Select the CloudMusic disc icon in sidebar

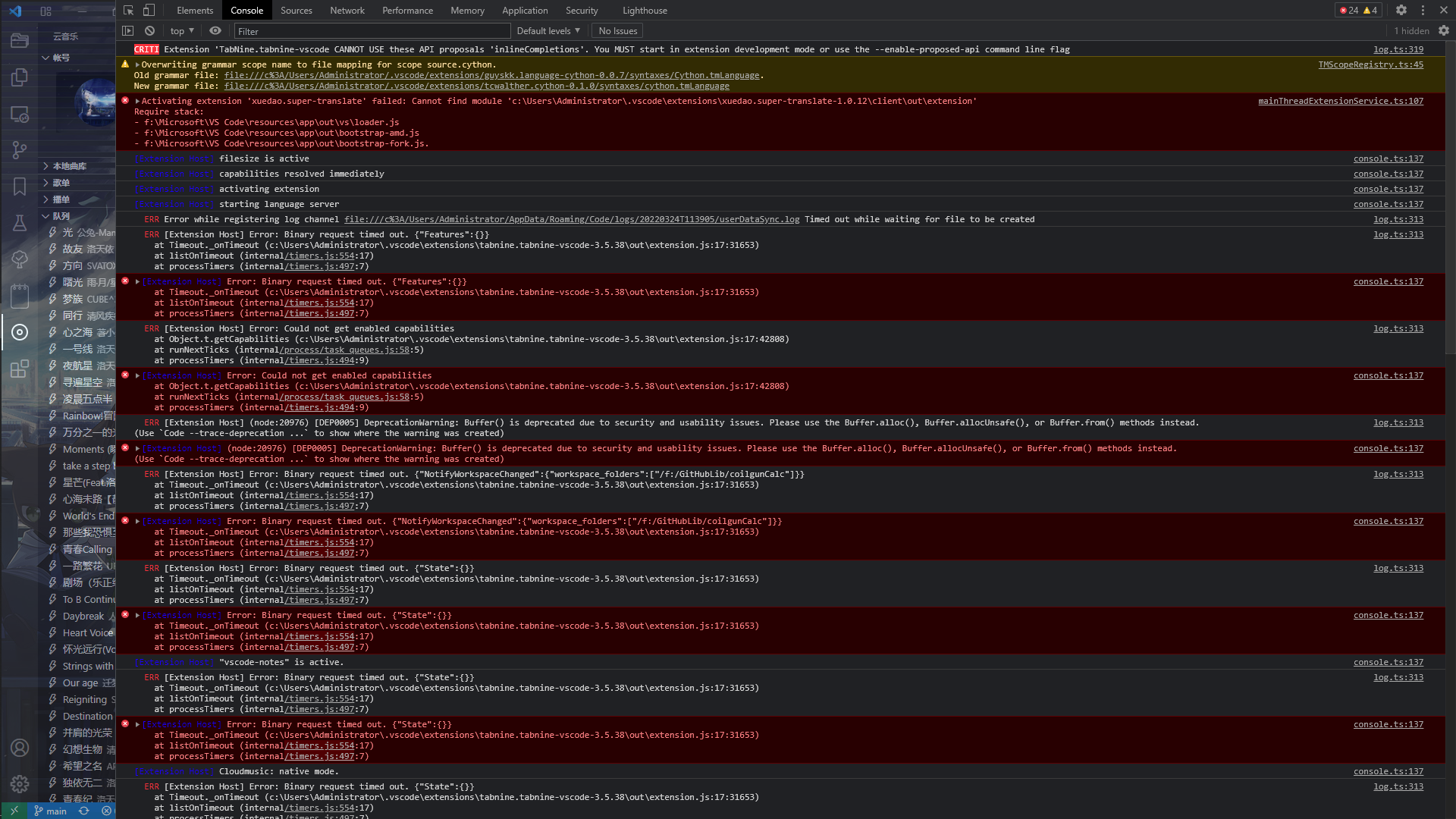20,332
